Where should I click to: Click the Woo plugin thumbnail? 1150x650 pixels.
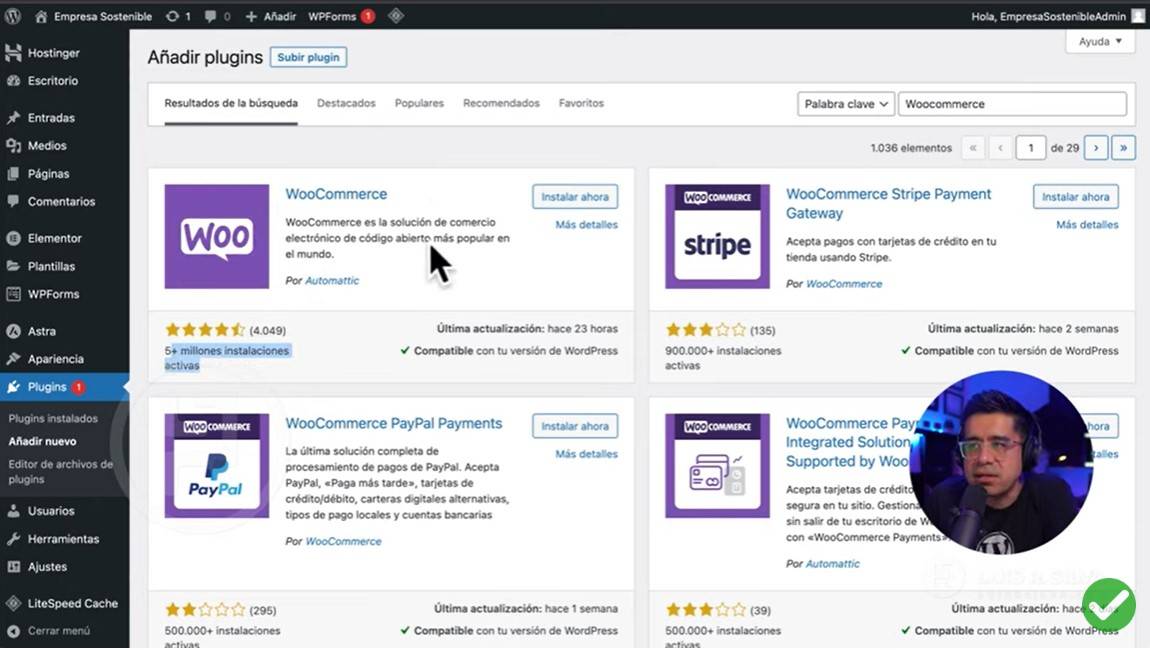(216, 236)
